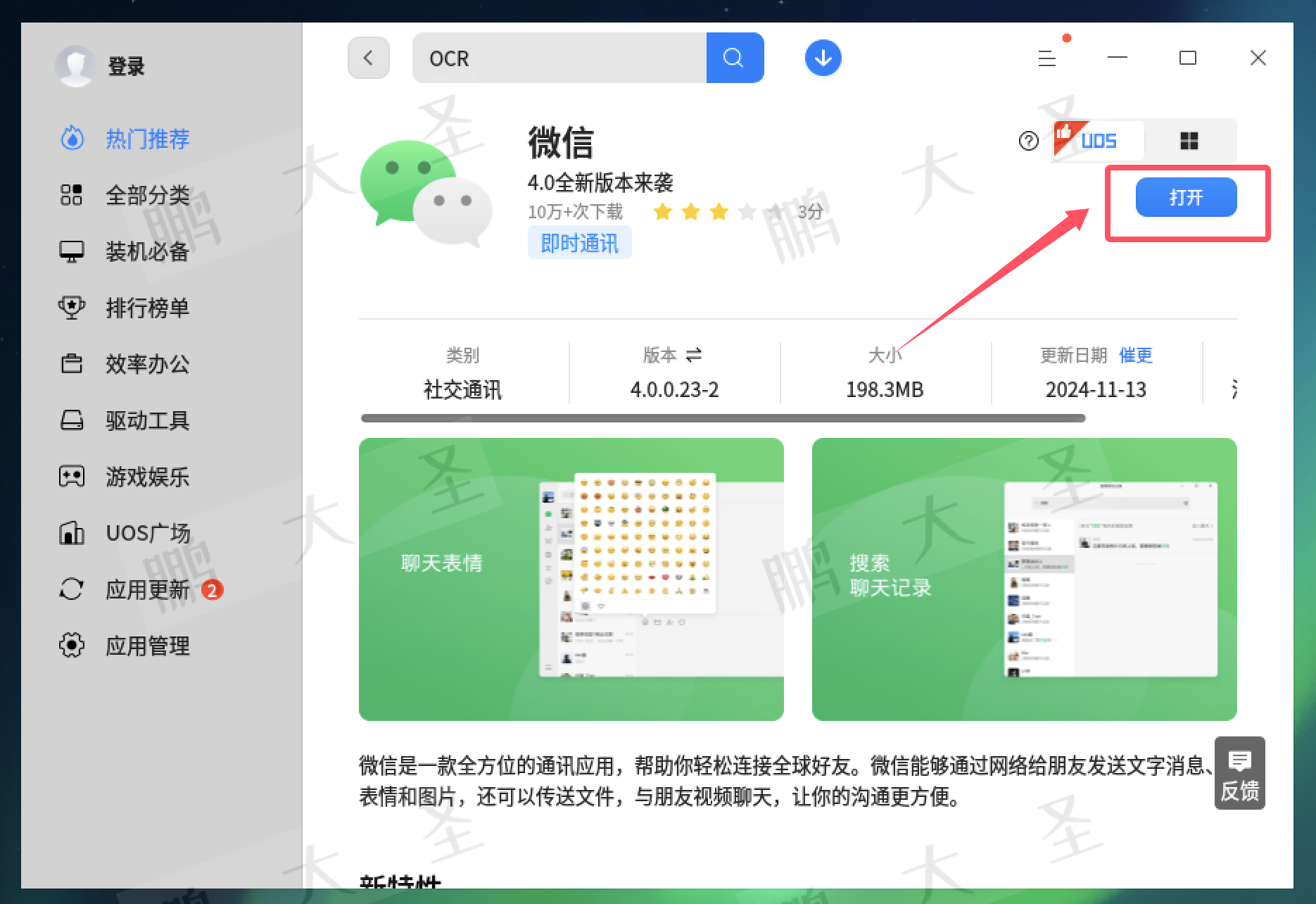
Task: Click the OCR search input field
Action: coord(559,58)
